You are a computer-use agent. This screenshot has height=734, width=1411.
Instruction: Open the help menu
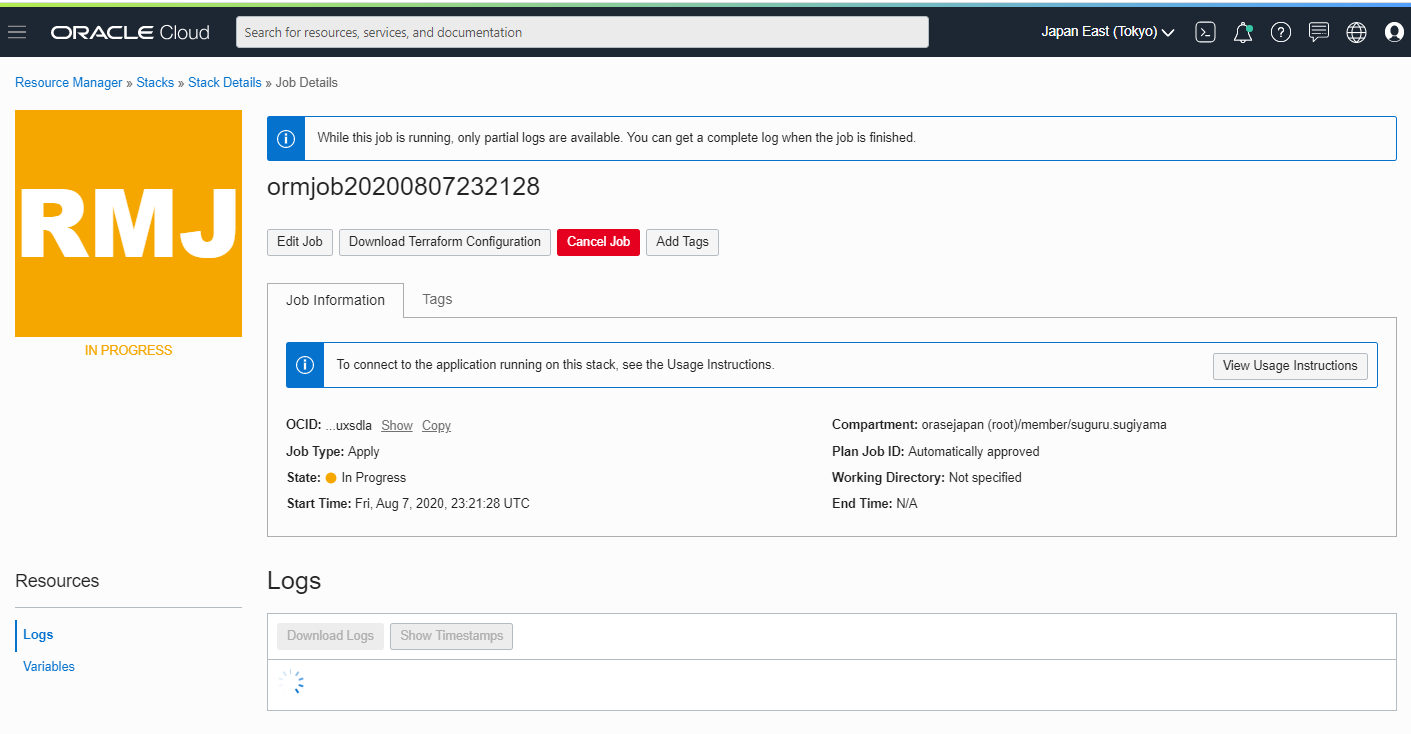(x=1281, y=31)
